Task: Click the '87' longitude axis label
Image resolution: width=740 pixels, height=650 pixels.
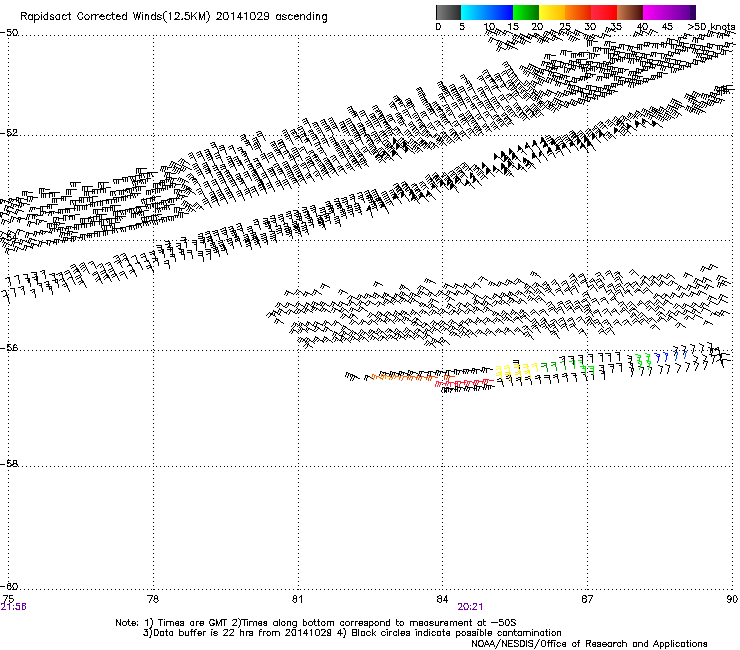Action: pyautogui.click(x=587, y=599)
